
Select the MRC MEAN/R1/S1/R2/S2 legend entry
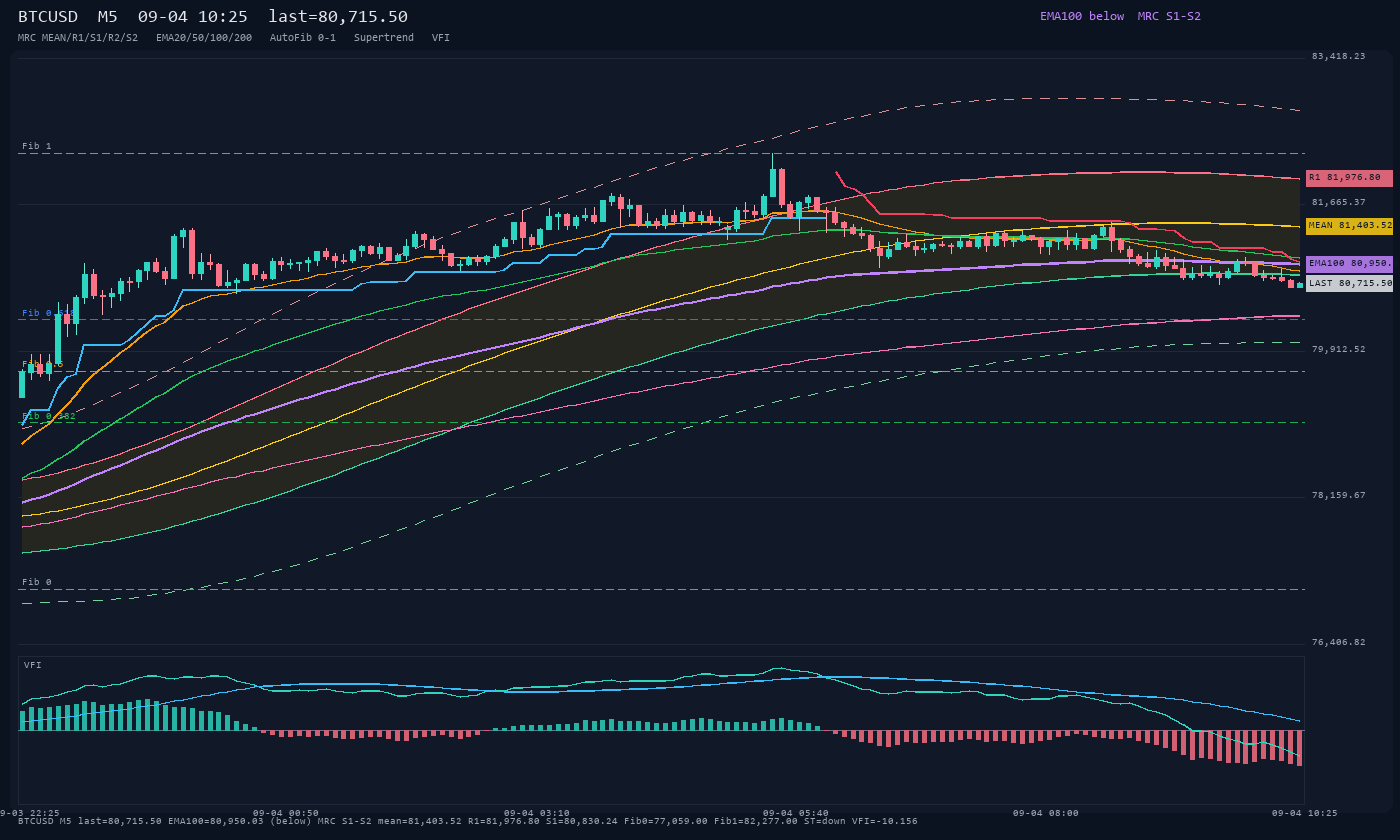tap(78, 38)
